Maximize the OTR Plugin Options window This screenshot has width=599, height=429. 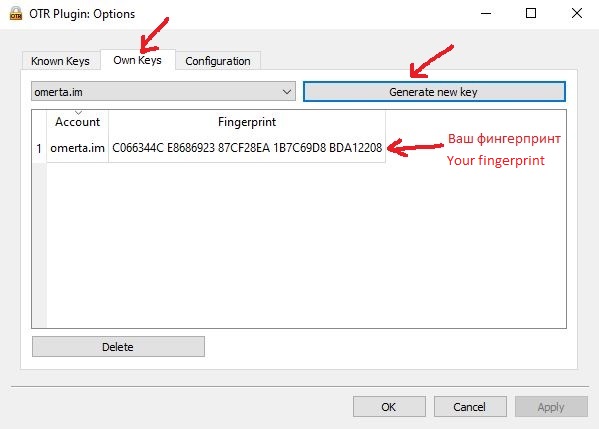click(x=531, y=13)
